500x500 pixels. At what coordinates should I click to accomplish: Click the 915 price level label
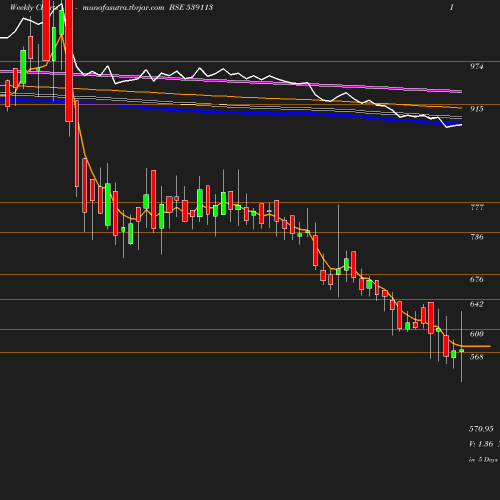[x=476, y=109]
